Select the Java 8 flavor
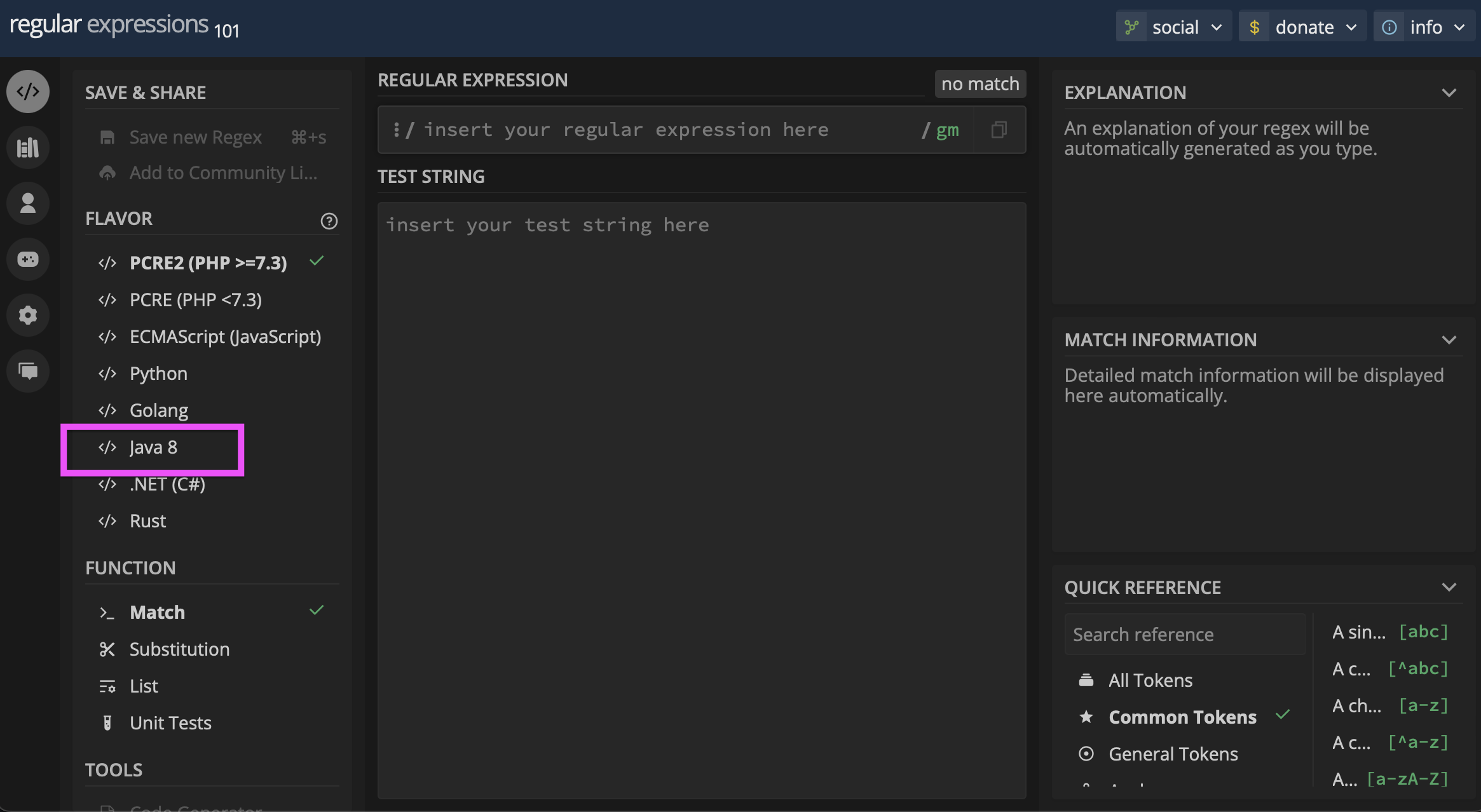This screenshot has width=1481, height=812. 153,448
